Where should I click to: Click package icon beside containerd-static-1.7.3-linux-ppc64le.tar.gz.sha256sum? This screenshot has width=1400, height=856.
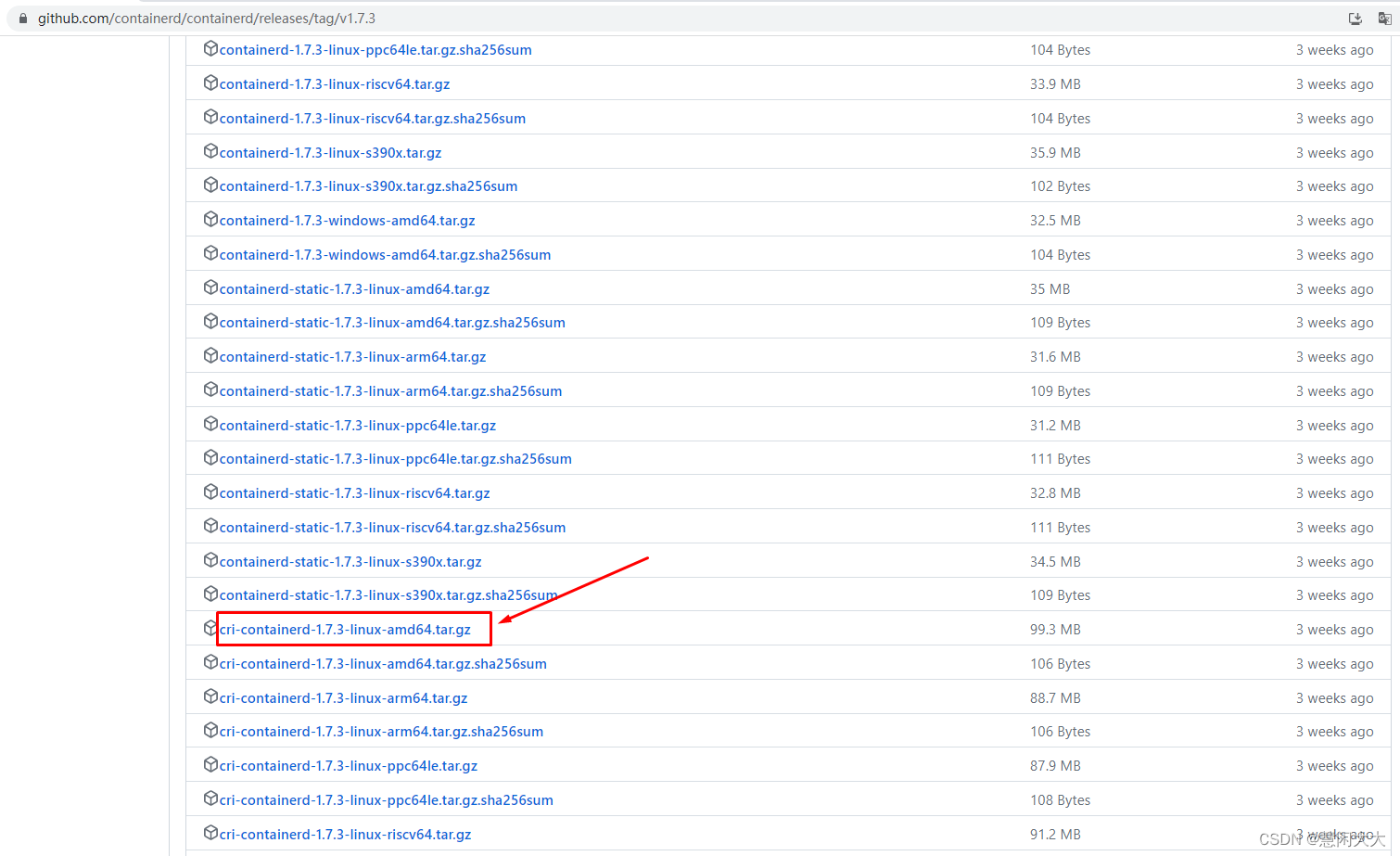(x=210, y=457)
